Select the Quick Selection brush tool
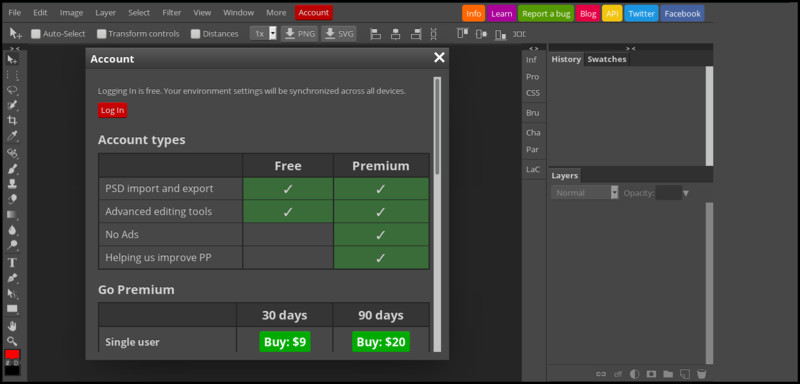Screen dimensions: 800x384 click(12, 105)
